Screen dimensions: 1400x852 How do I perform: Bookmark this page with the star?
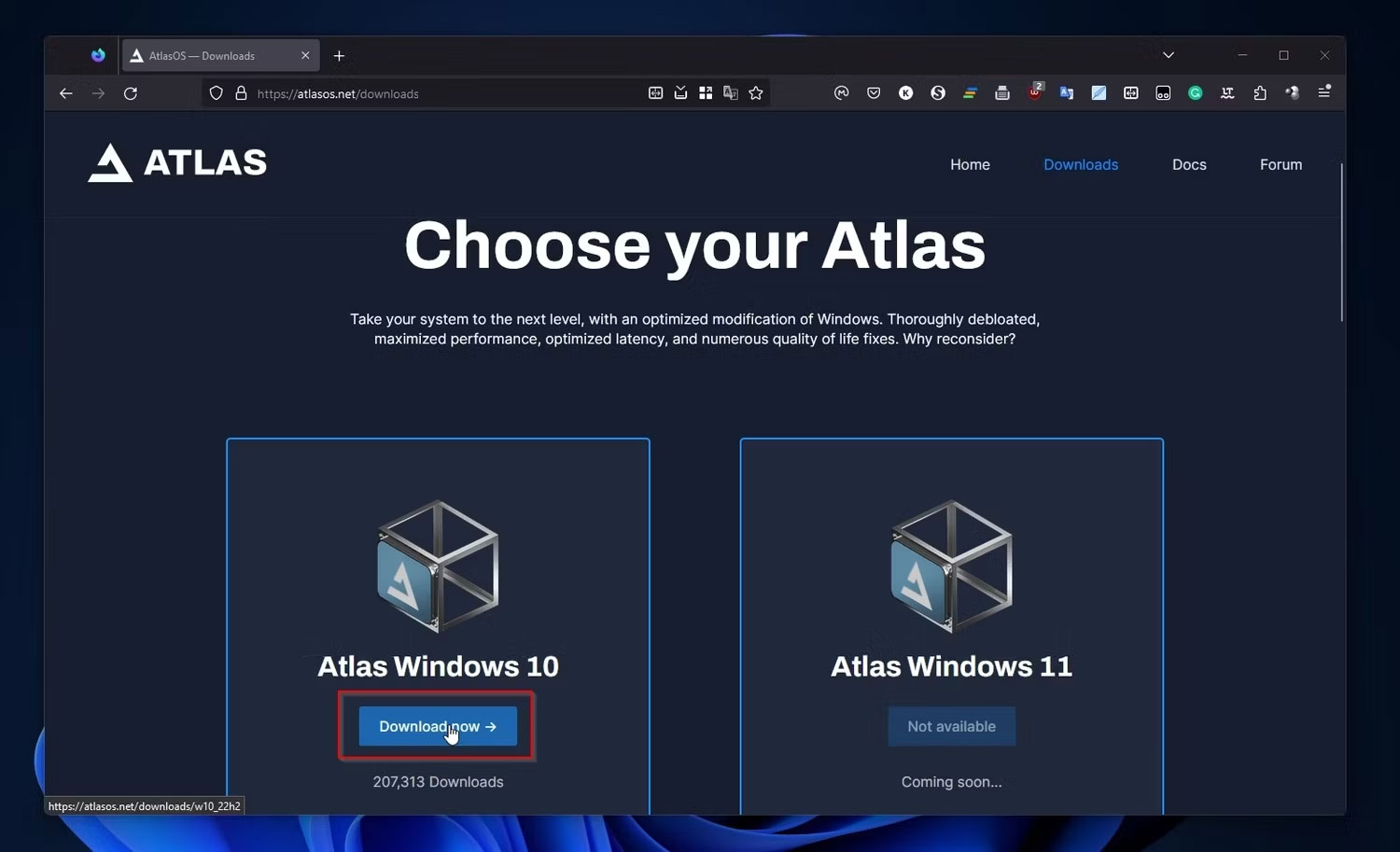coord(756,93)
